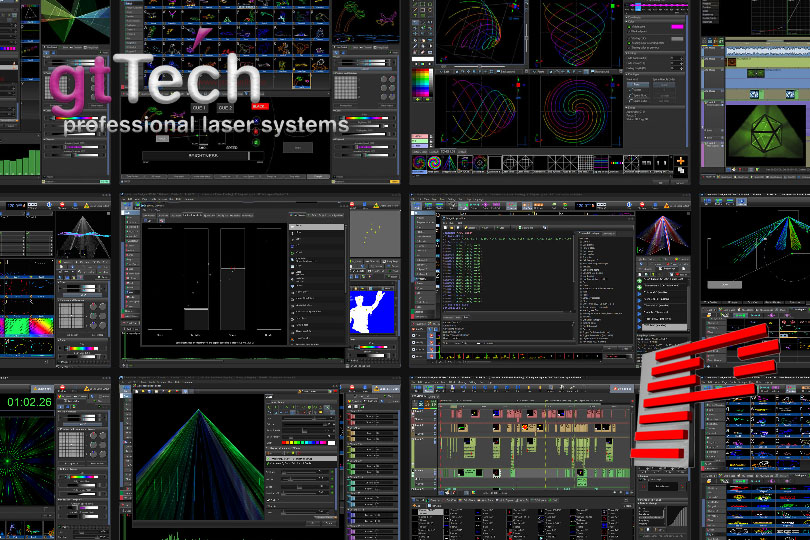Image resolution: width=810 pixels, height=540 pixels.
Task: Click the red BLACK button
Action: point(260,106)
